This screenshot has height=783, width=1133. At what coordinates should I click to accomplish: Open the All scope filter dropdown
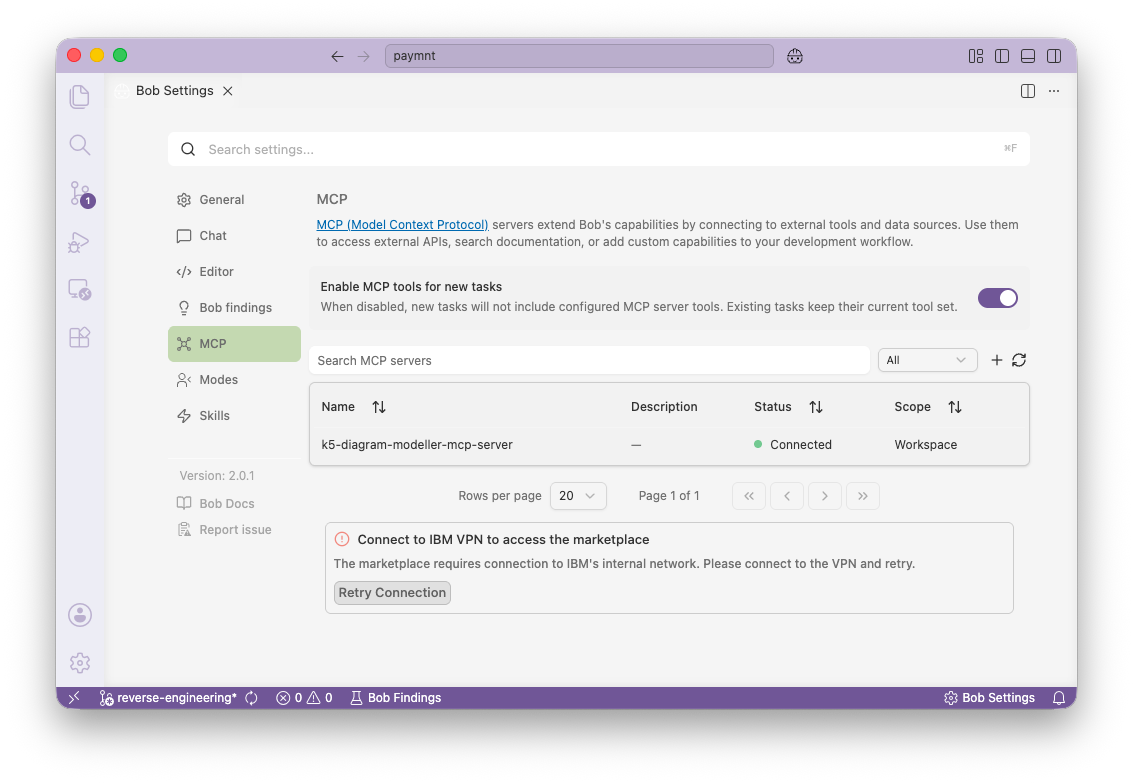927,360
